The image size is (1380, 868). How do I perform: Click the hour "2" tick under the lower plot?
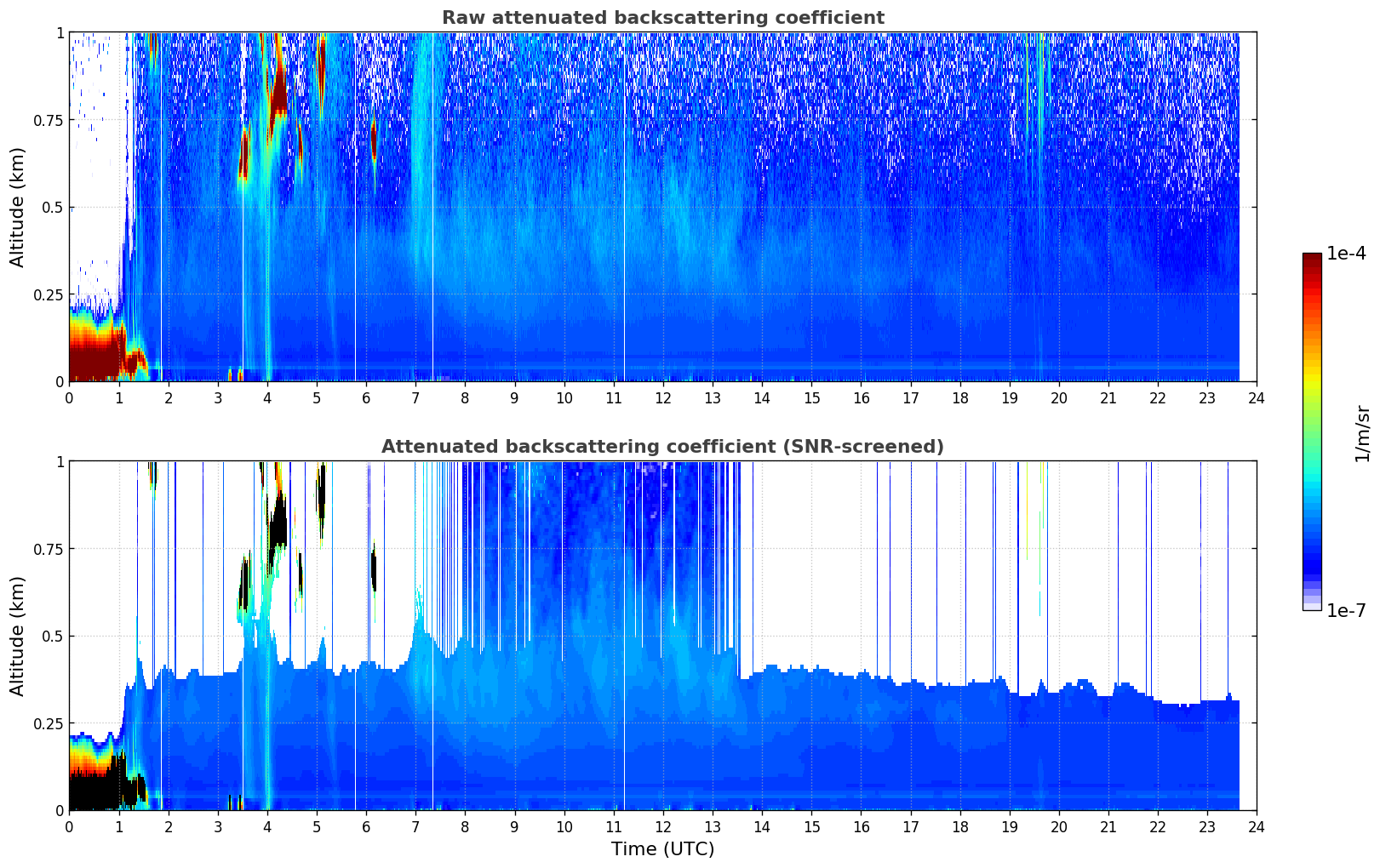169,826
